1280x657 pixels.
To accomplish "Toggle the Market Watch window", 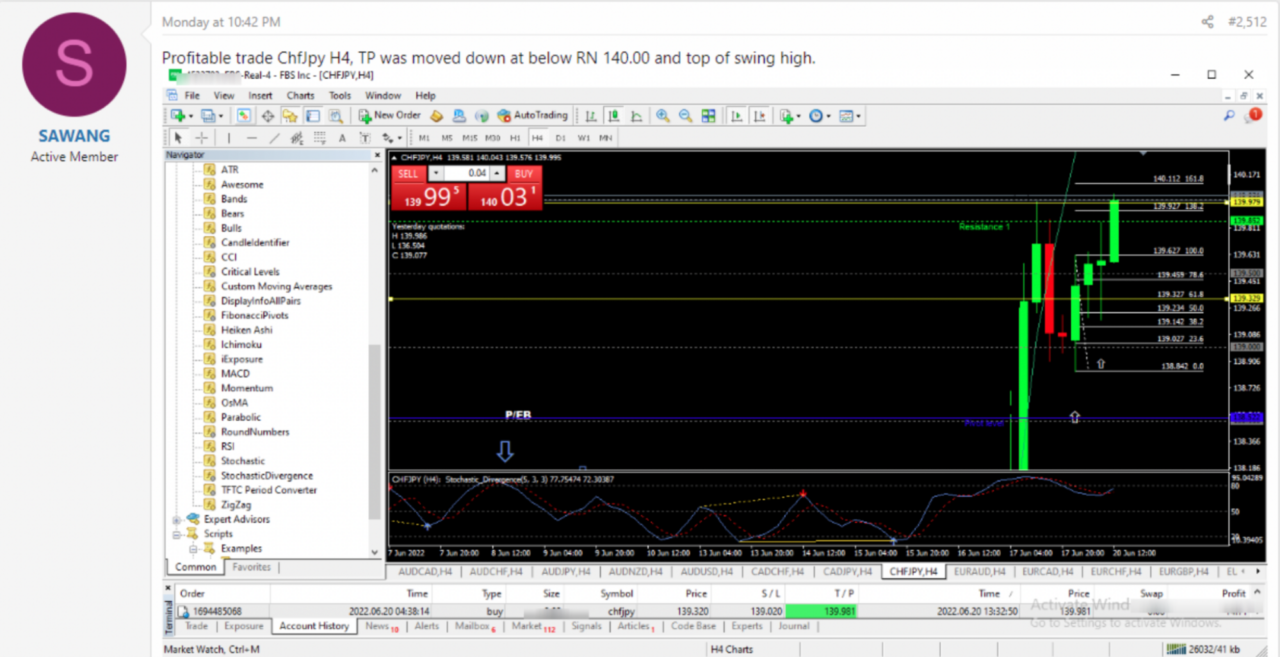I will [x=243, y=115].
